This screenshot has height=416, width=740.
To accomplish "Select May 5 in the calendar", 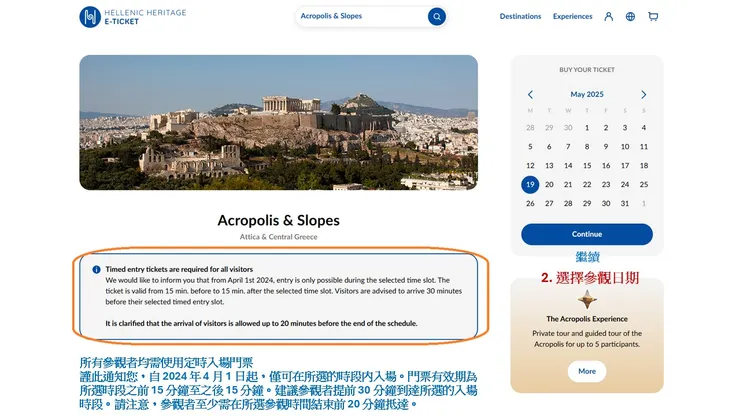I will (530, 147).
